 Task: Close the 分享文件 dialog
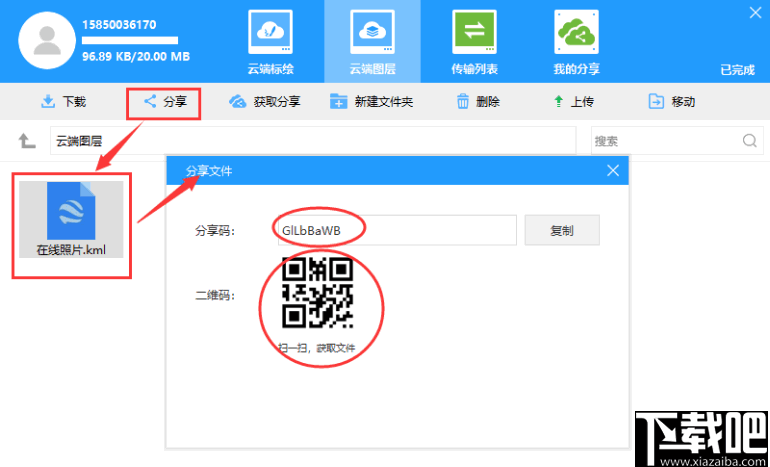[613, 170]
